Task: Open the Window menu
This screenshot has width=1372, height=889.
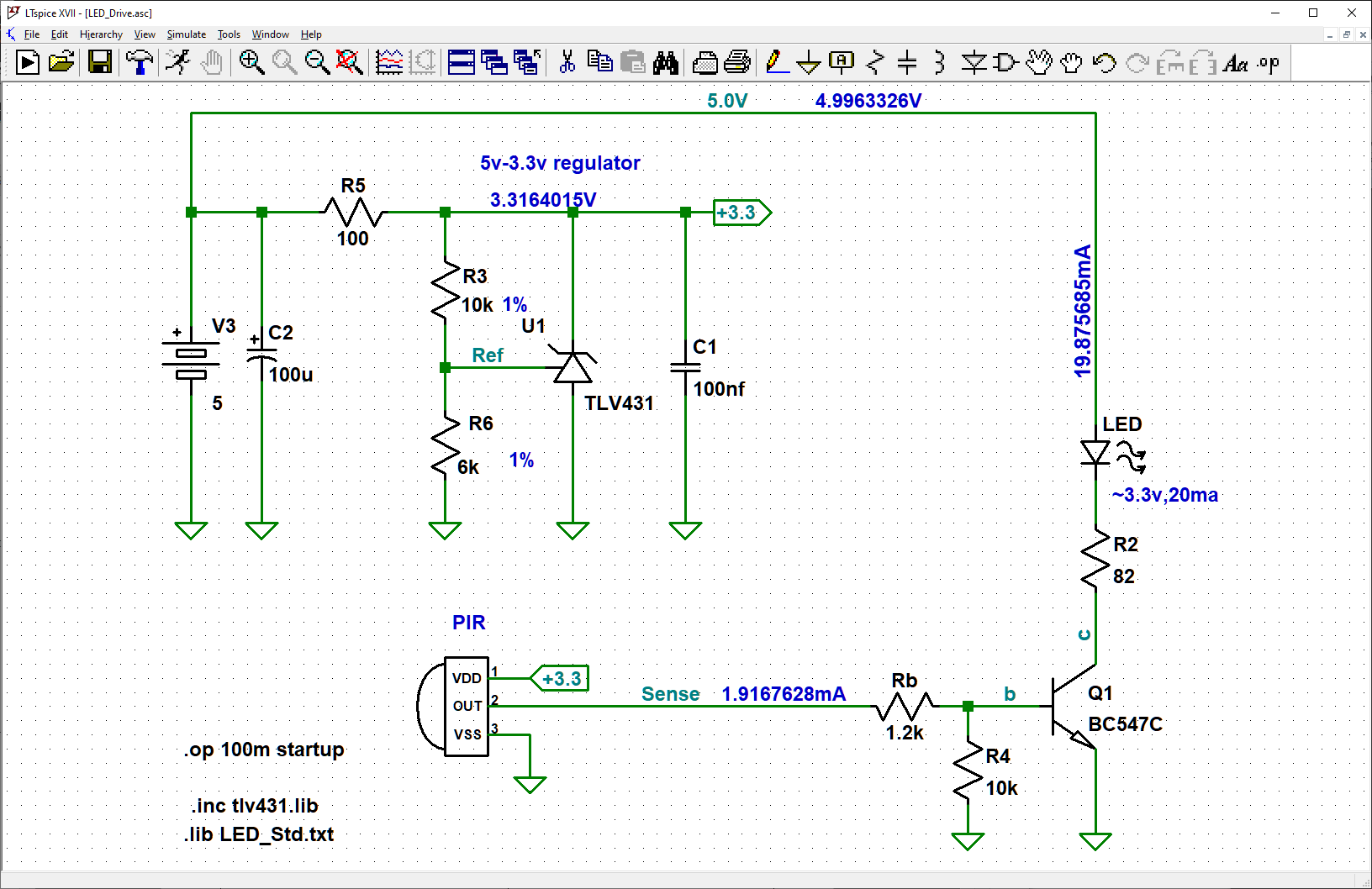Action: coord(271,34)
